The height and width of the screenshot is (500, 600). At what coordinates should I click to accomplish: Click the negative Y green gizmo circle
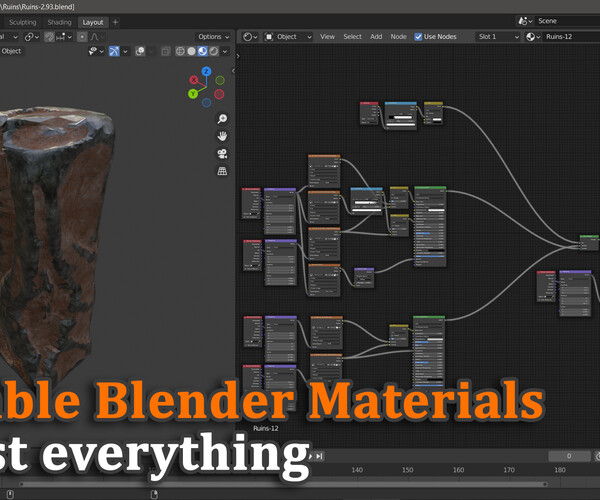220,80
